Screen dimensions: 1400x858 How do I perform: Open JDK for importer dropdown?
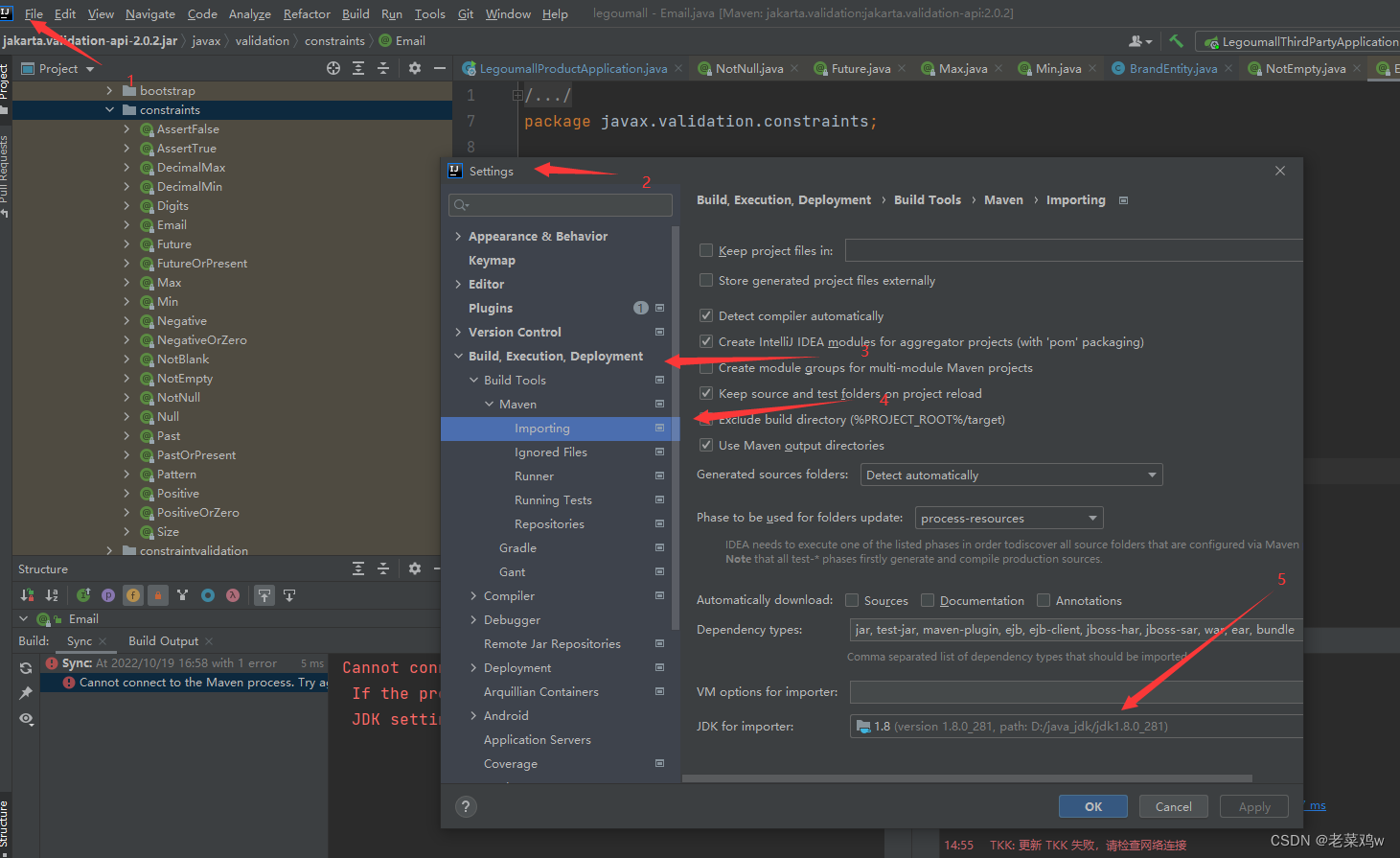click(x=1076, y=726)
